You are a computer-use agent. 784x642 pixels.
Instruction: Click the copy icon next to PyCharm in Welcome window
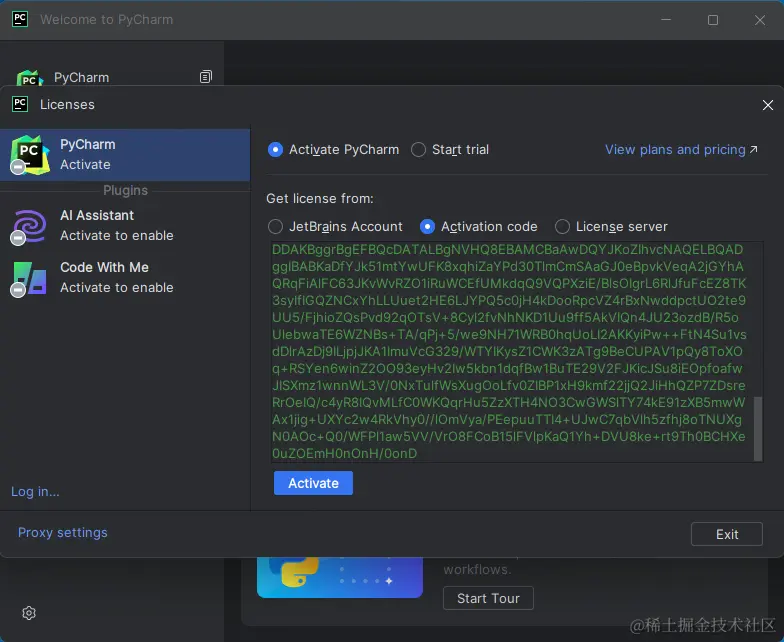click(206, 76)
